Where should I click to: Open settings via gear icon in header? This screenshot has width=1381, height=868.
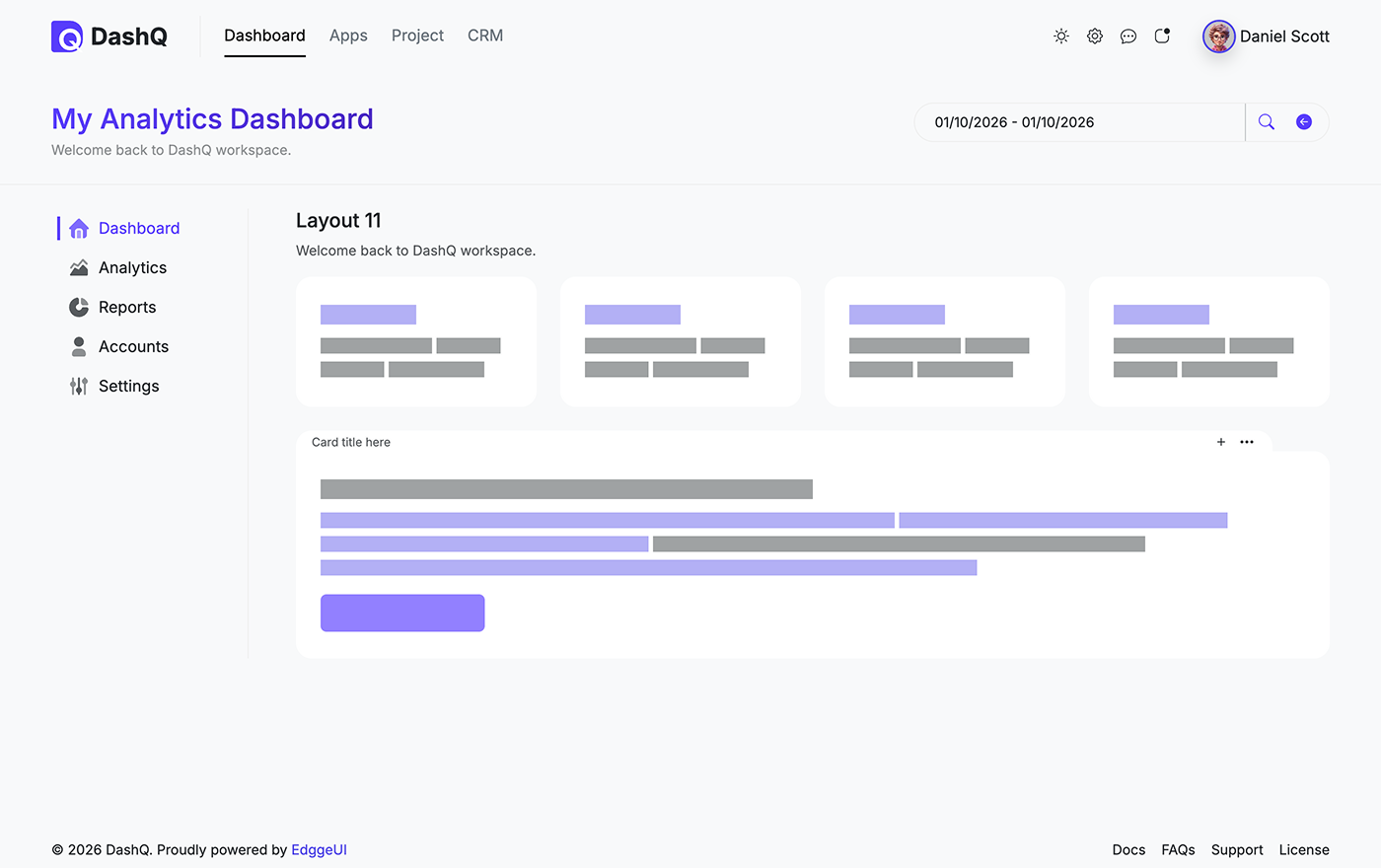(1094, 36)
